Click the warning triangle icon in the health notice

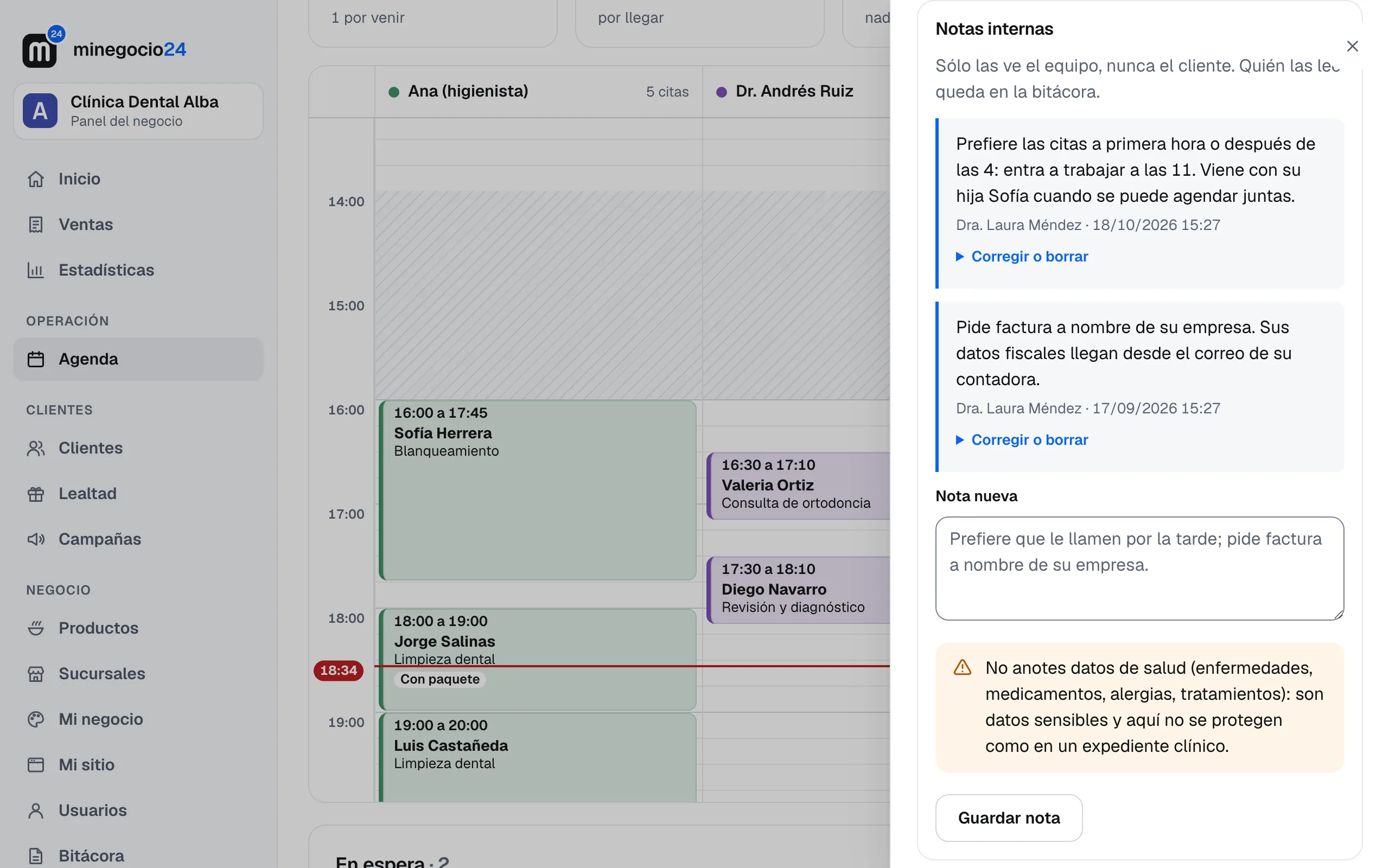[x=962, y=668]
